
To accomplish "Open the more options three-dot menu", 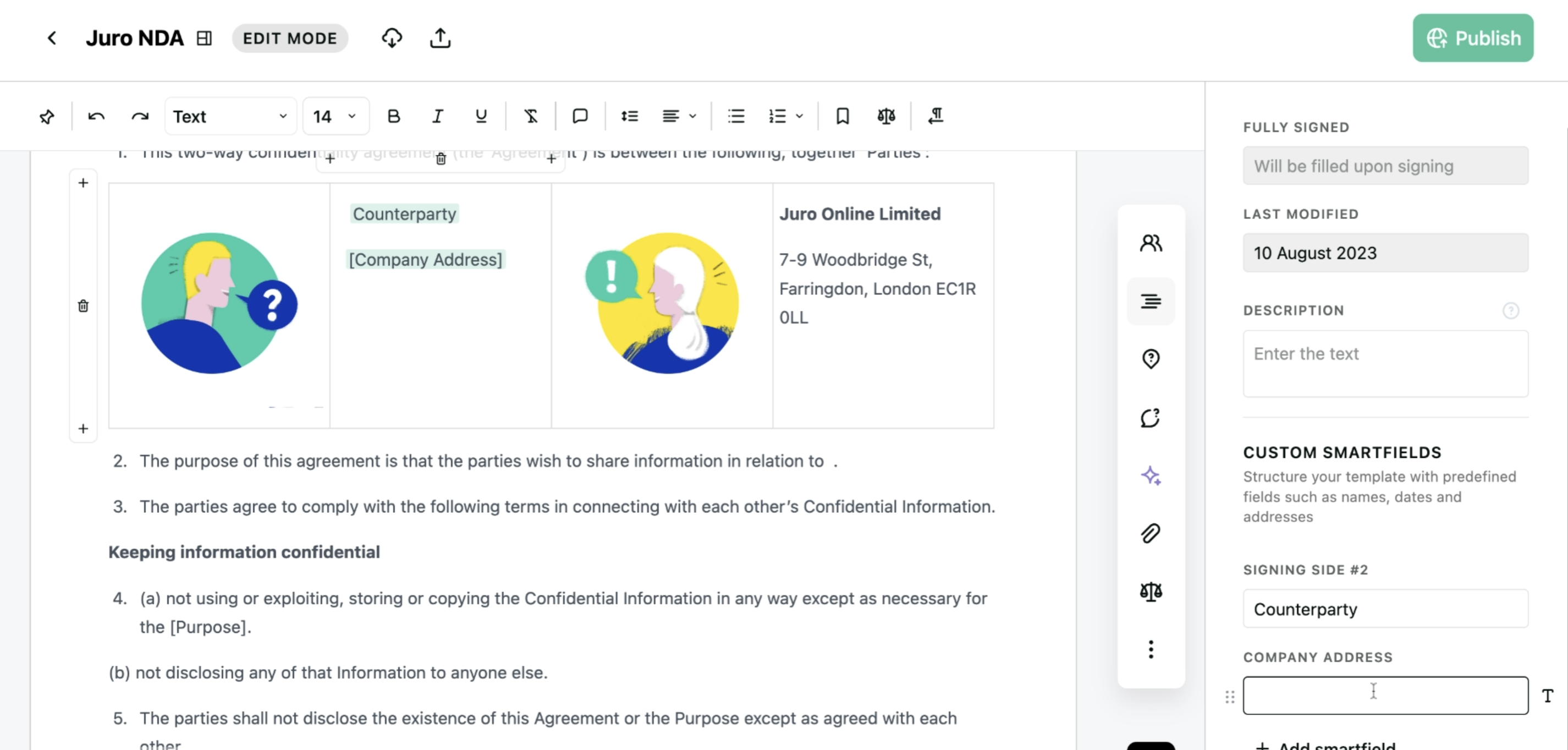I will [1151, 649].
